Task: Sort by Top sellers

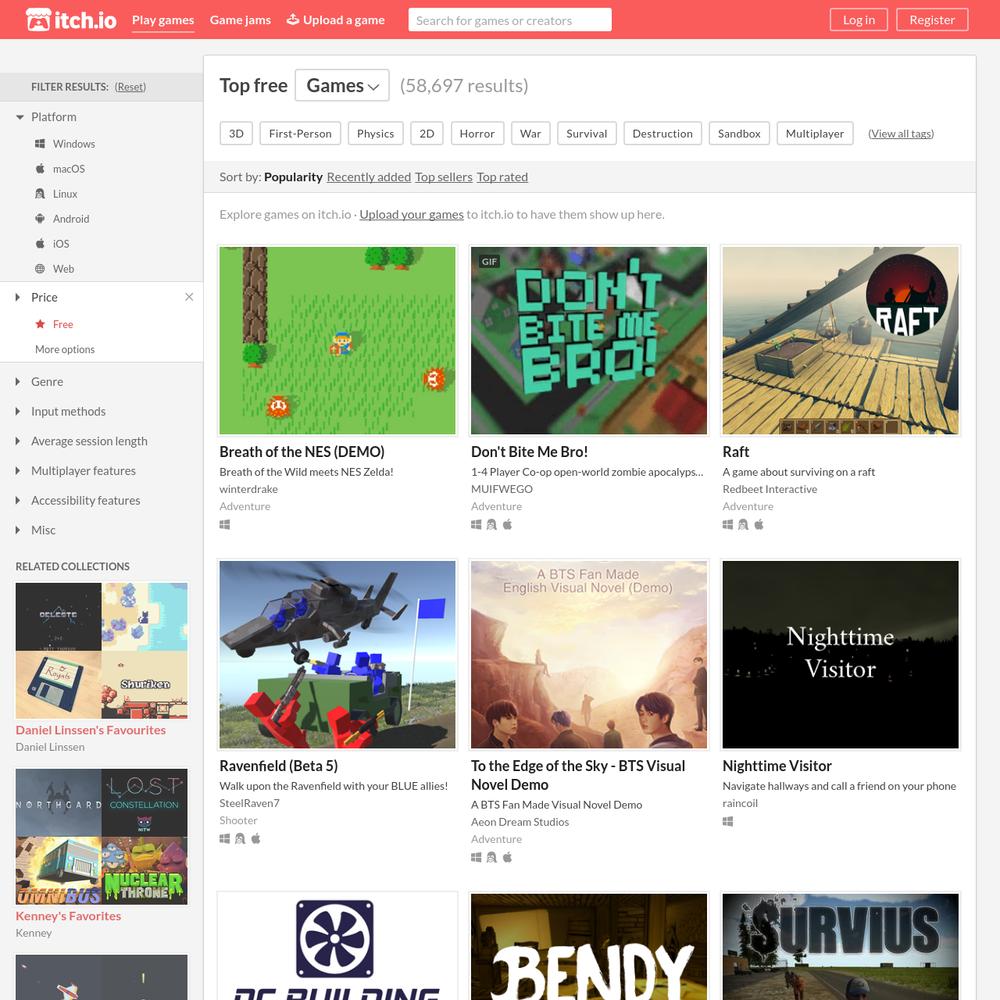Action: pos(443,177)
